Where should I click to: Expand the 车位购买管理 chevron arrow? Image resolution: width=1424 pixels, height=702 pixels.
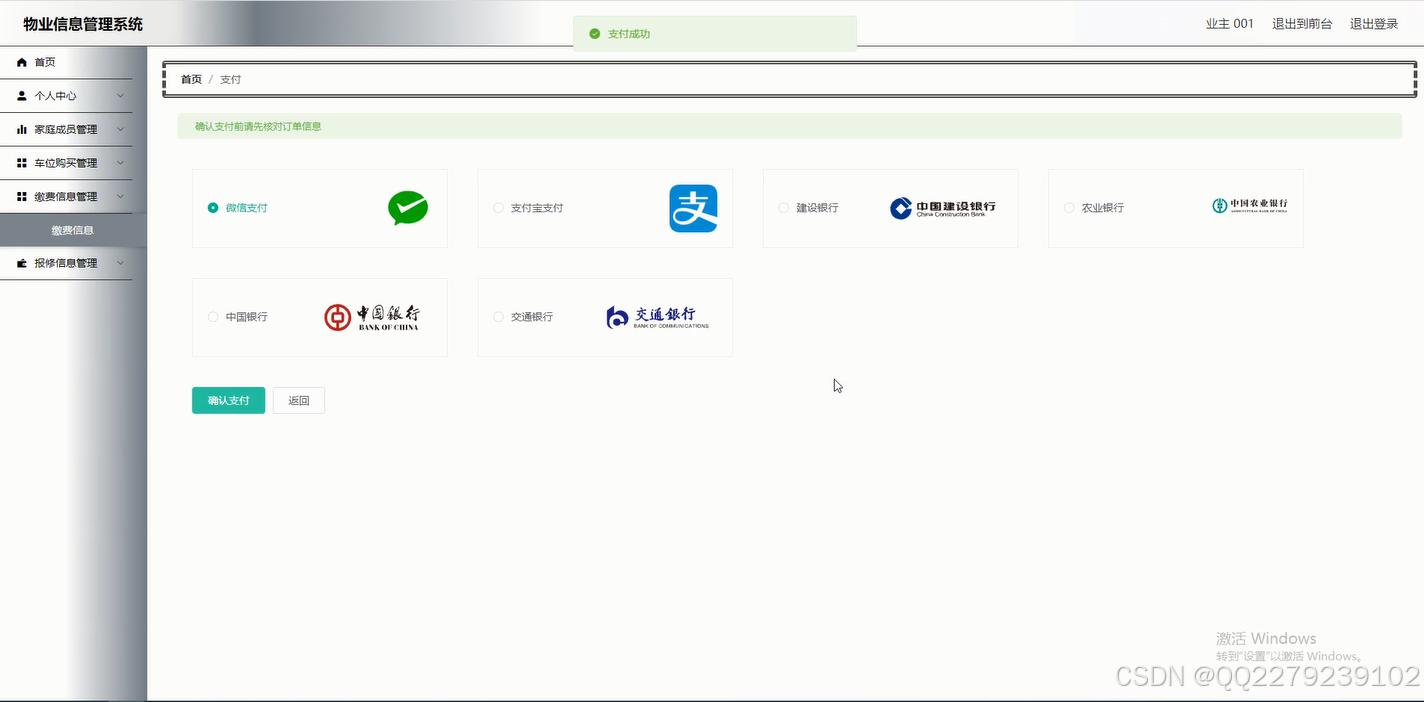tap(120, 163)
